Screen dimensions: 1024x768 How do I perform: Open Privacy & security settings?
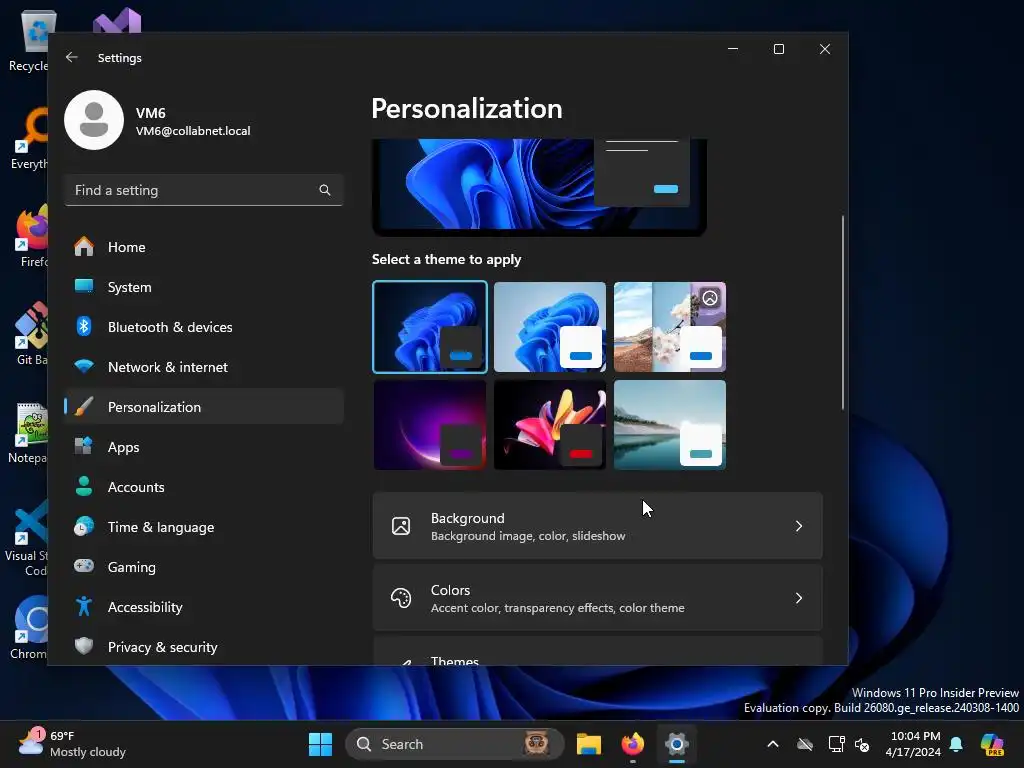pos(204,646)
